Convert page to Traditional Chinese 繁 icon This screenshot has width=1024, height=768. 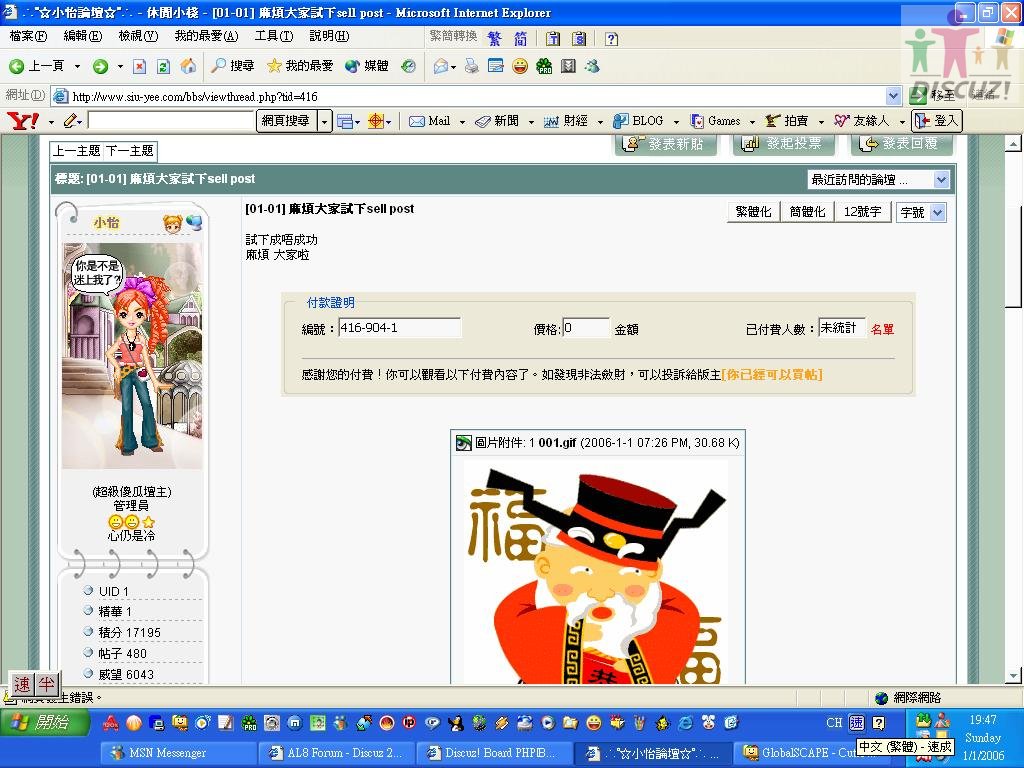coord(494,39)
